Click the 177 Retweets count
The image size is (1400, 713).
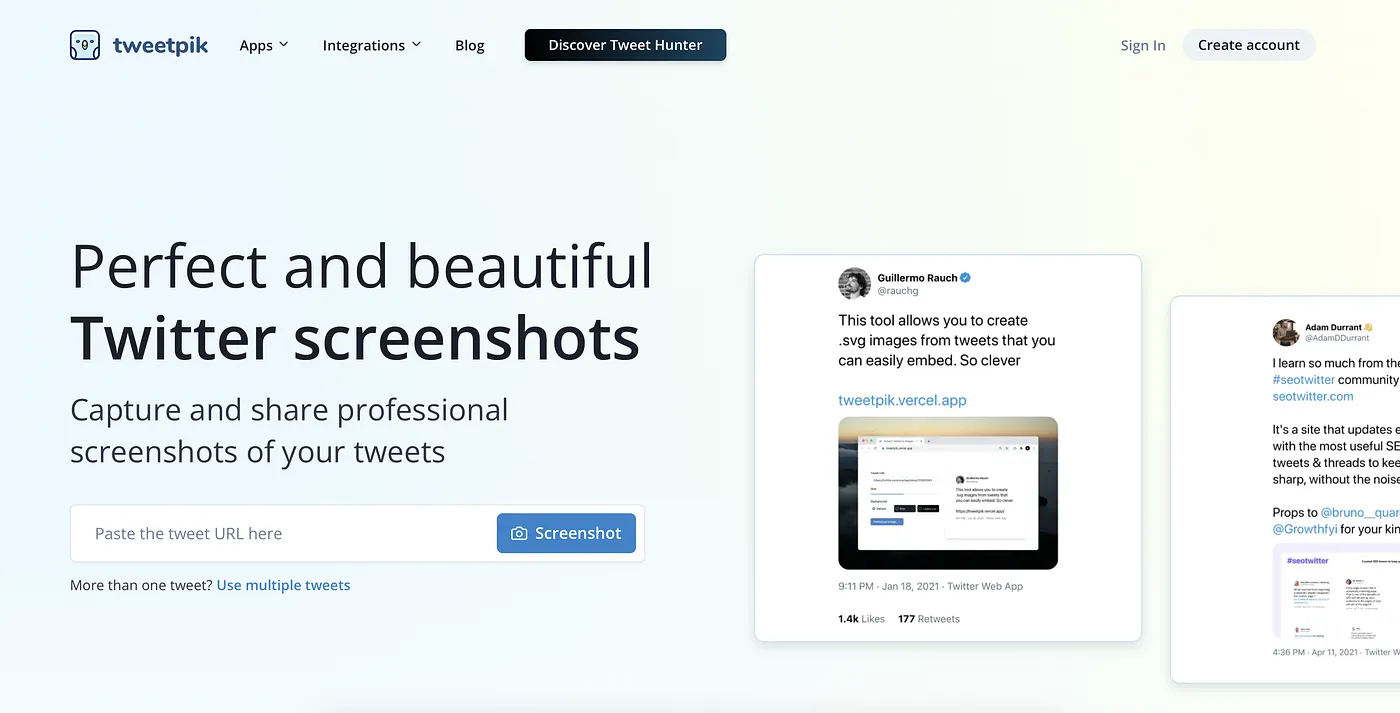[929, 619]
